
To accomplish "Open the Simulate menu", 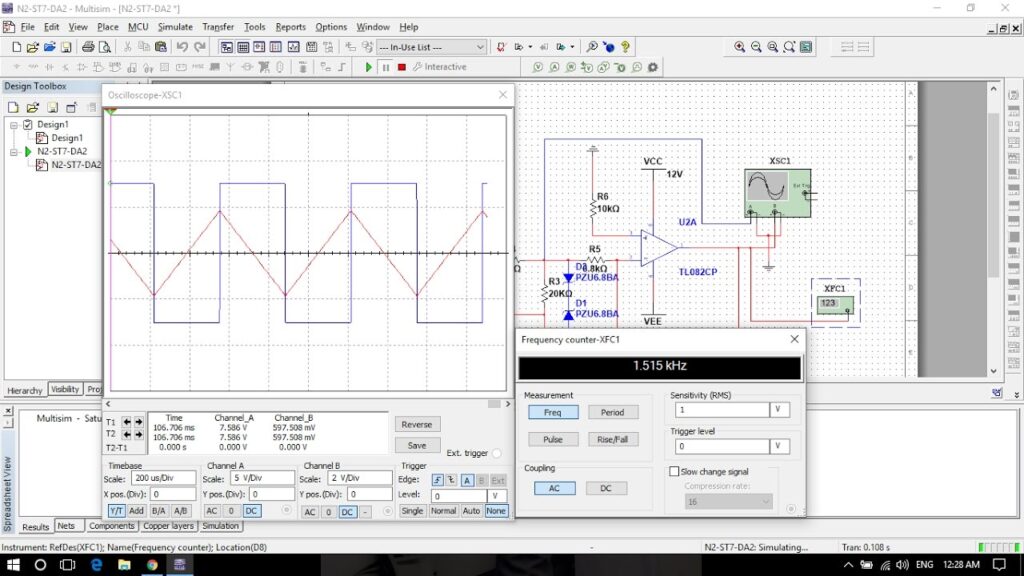I will pos(175,27).
